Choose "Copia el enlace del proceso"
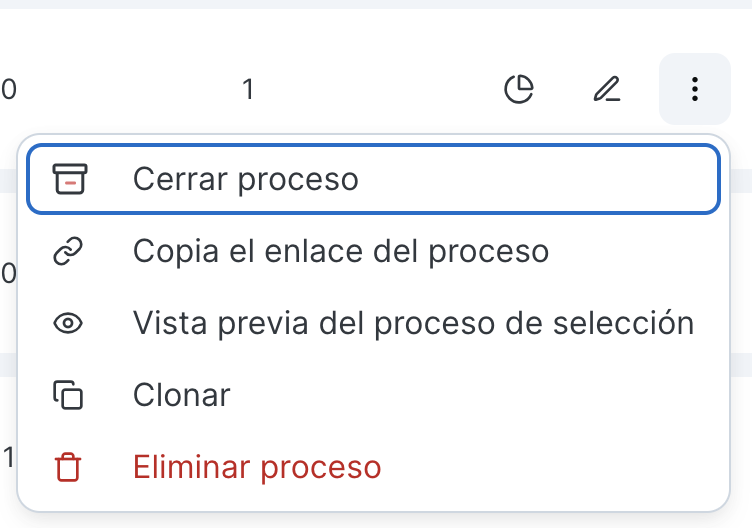This screenshot has height=528, width=752. (x=340, y=251)
